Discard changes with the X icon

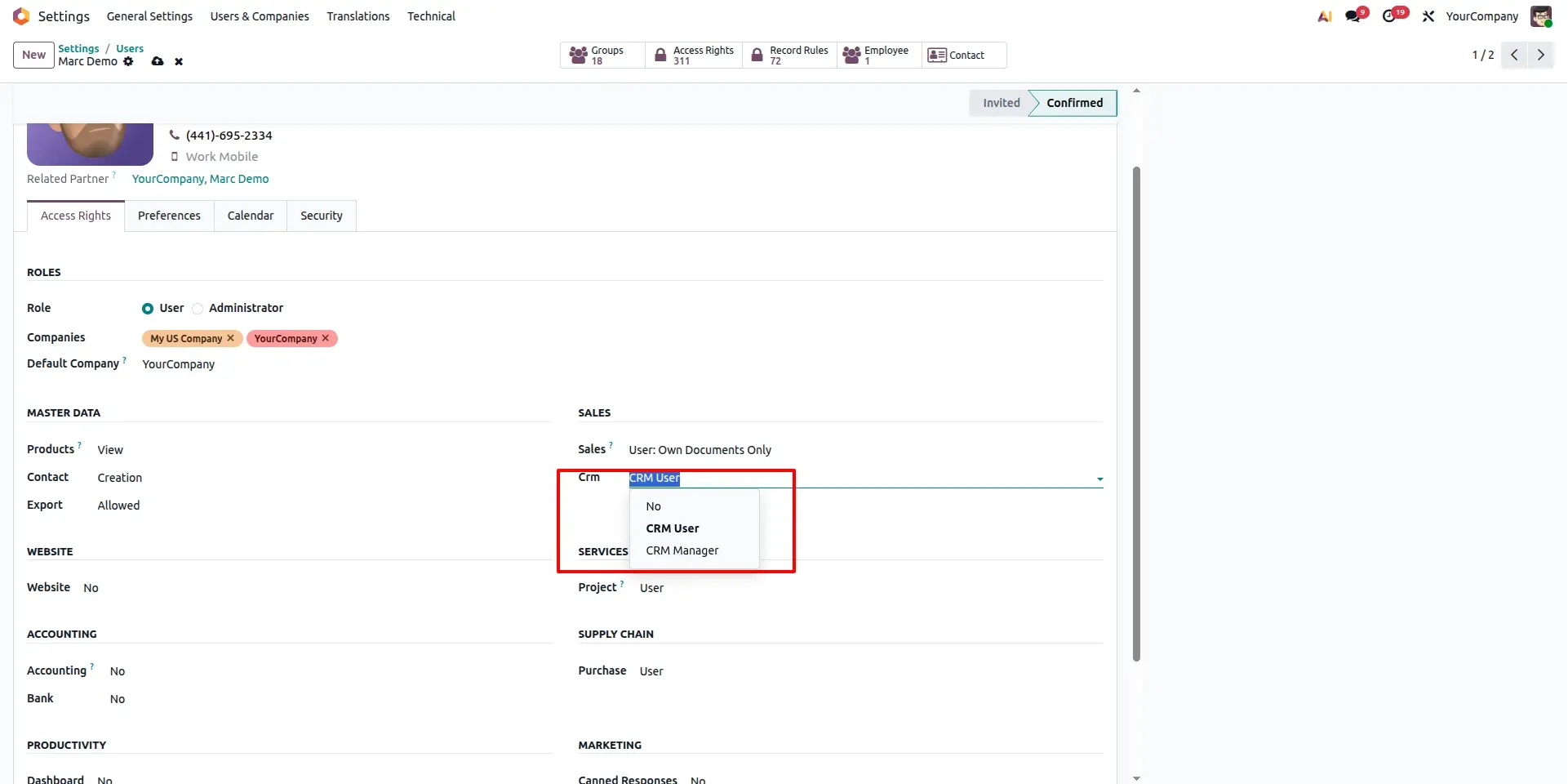pyautogui.click(x=179, y=61)
